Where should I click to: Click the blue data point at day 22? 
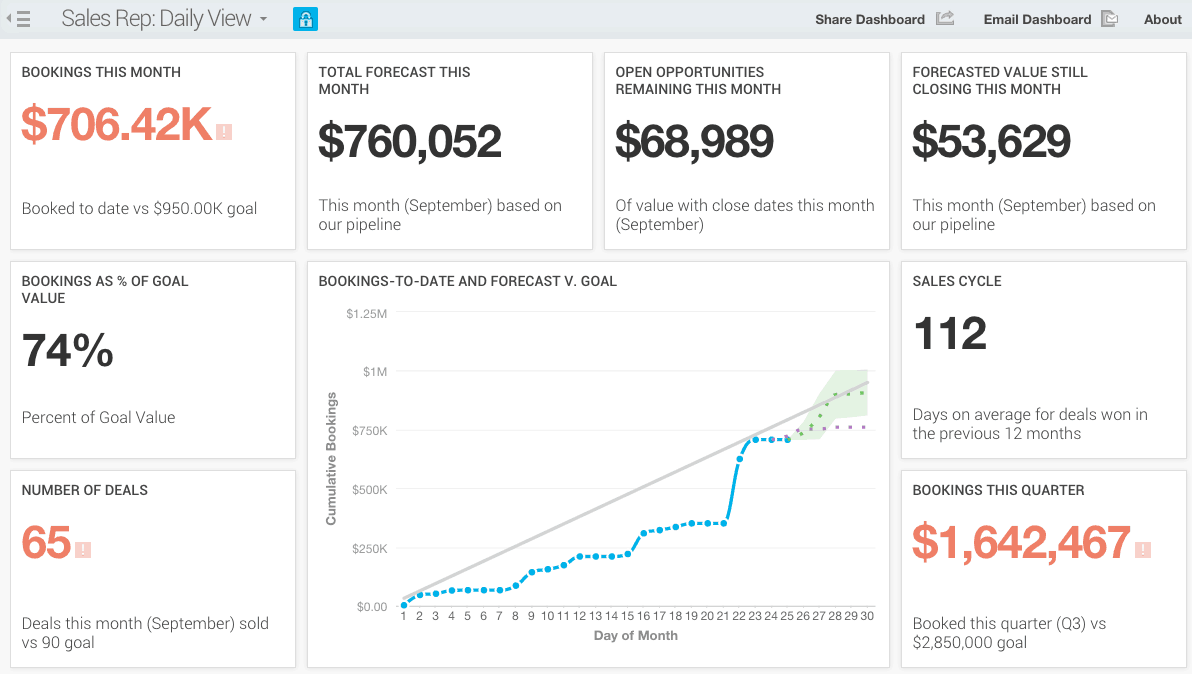pos(739,459)
